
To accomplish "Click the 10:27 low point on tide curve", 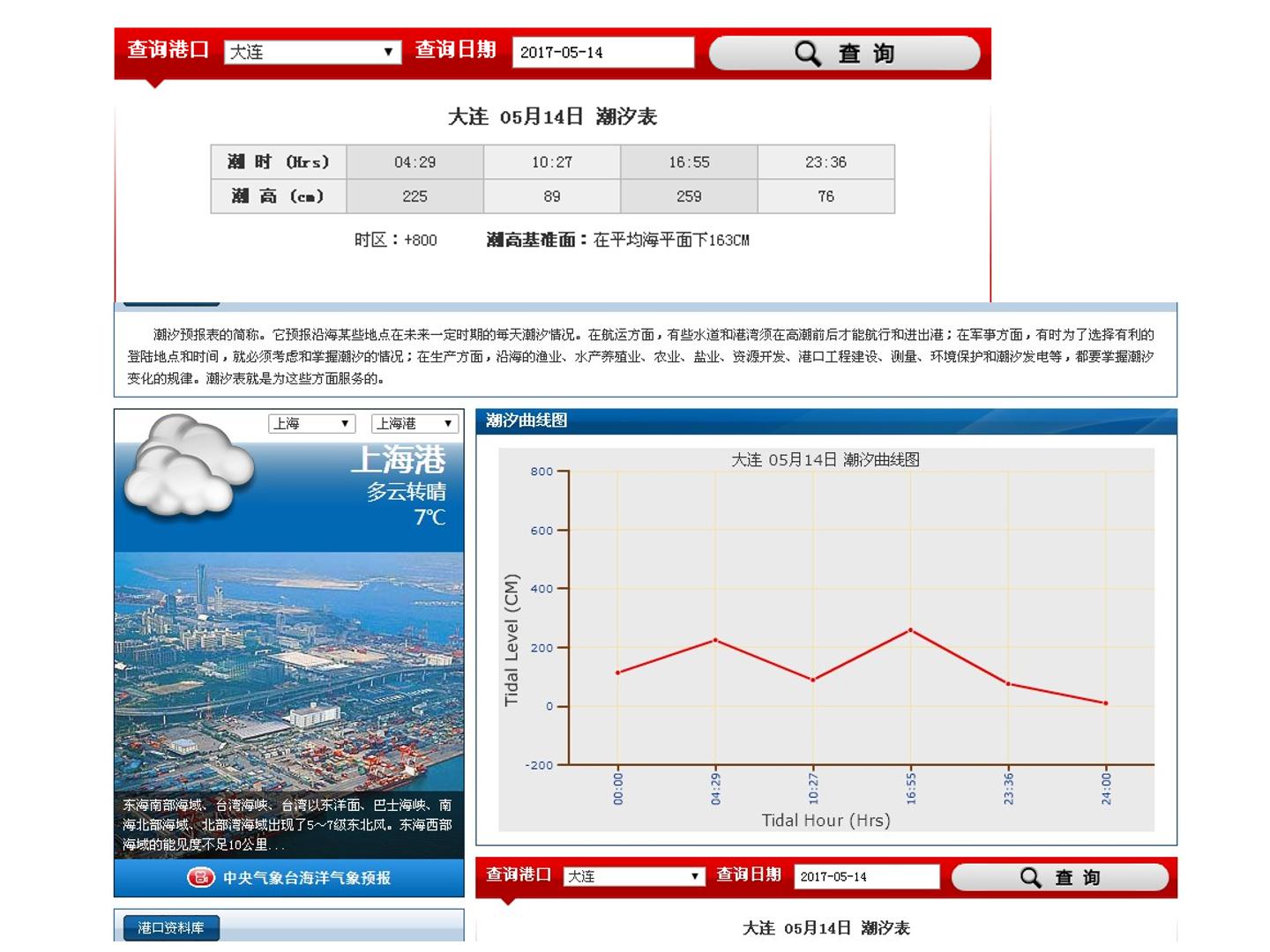I will point(813,680).
